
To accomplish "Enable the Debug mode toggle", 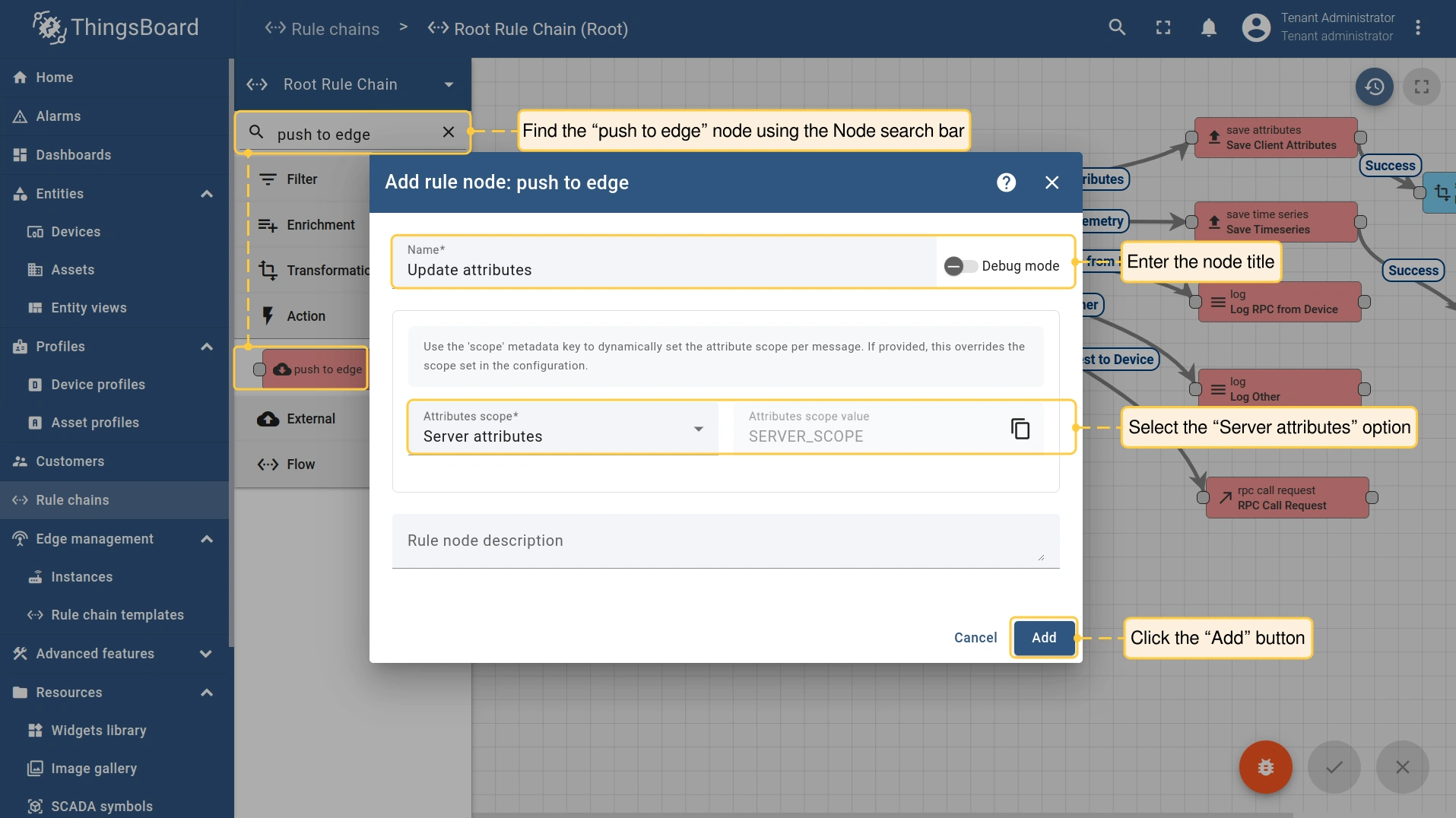I will click(960, 266).
